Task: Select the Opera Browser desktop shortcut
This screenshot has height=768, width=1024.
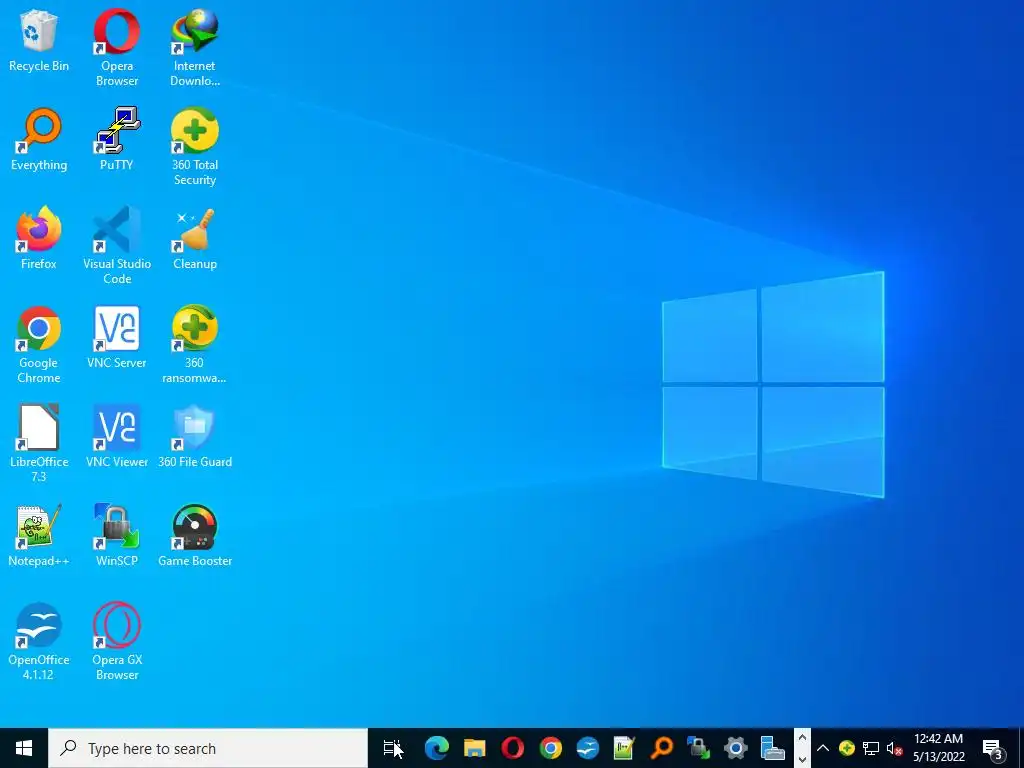Action: pos(117,47)
